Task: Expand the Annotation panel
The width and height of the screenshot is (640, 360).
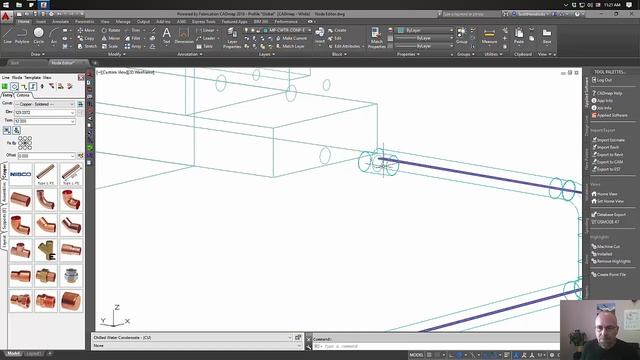Action: [x=190, y=54]
